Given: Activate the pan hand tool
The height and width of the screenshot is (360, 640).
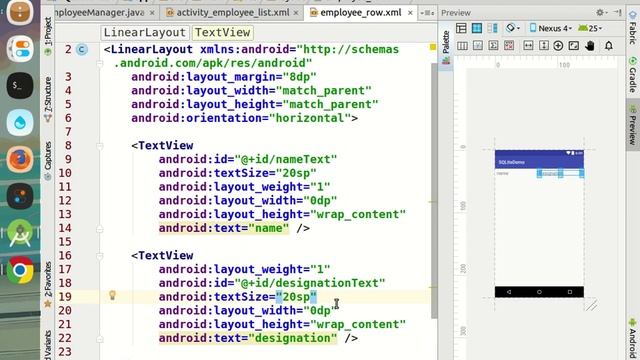Looking at the screenshot, I should click(590, 45).
